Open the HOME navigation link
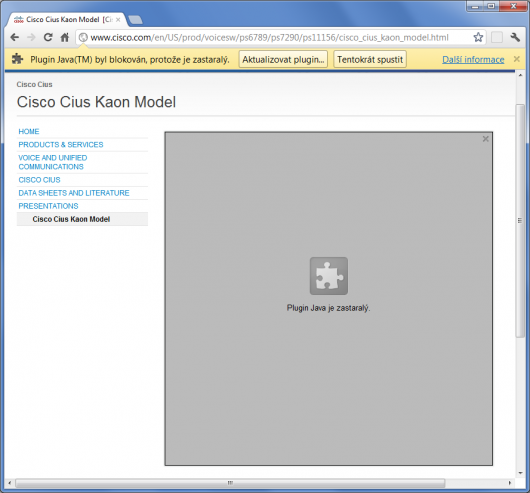Viewport: 530px width, 493px height. click(x=29, y=131)
